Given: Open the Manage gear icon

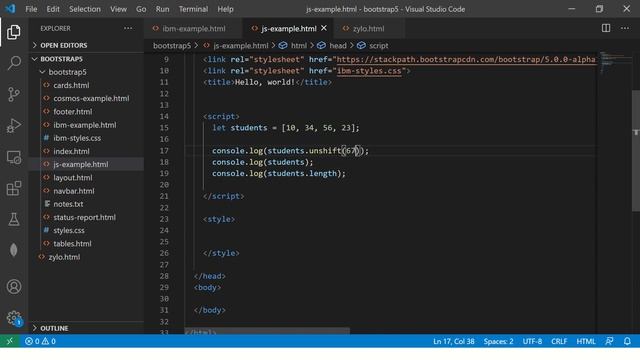Looking at the screenshot, I should (x=14, y=318).
